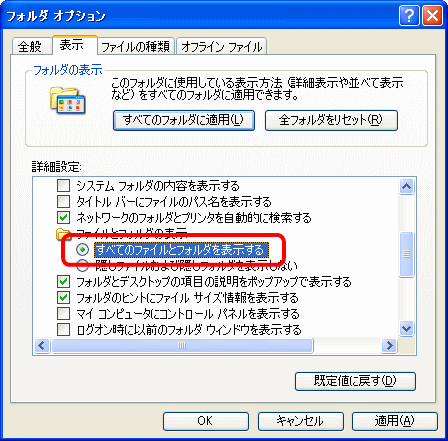Click the down arrow of the vertical scrollbar

(406, 329)
